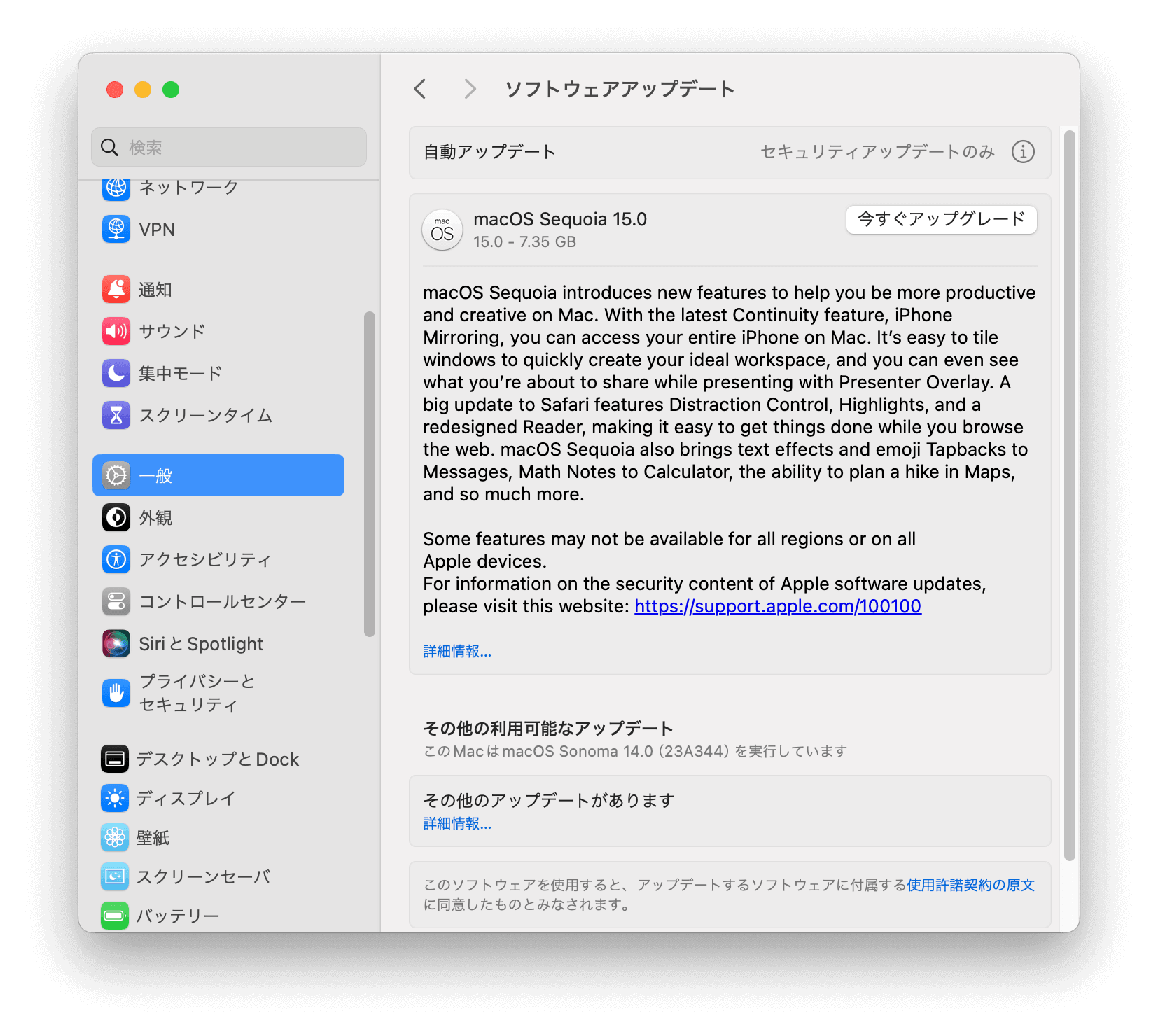Click the Network globe icon in sidebar
The image size is (1158, 1036).
[x=116, y=188]
